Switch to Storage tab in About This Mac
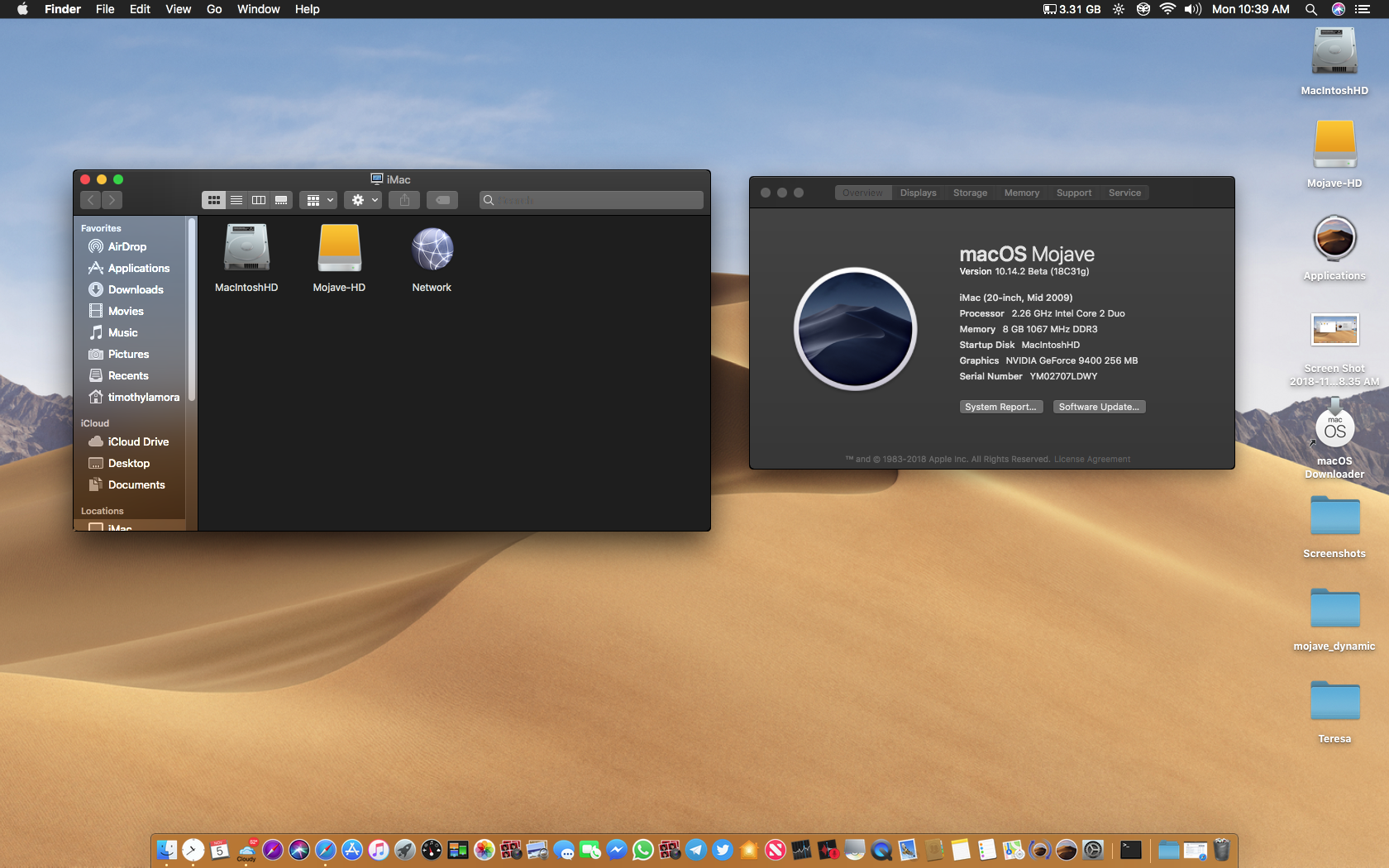This screenshot has width=1389, height=868. click(970, 193)
